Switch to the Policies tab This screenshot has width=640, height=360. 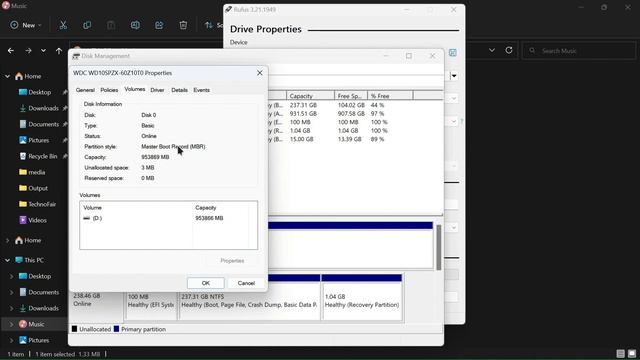coord(109,90)
